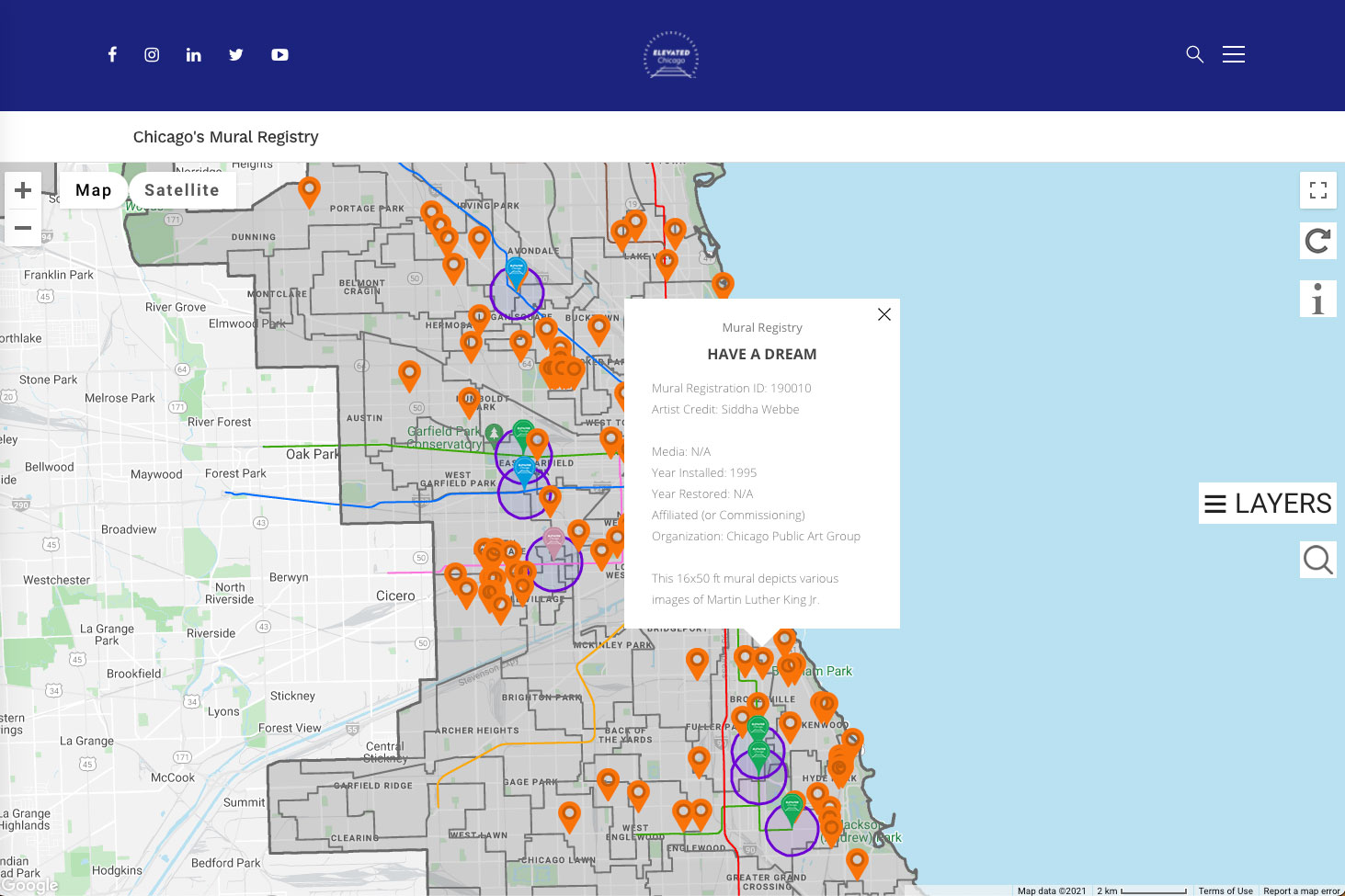
Task: Open the Twitter icon link
Action: click(x=235, y=54)
